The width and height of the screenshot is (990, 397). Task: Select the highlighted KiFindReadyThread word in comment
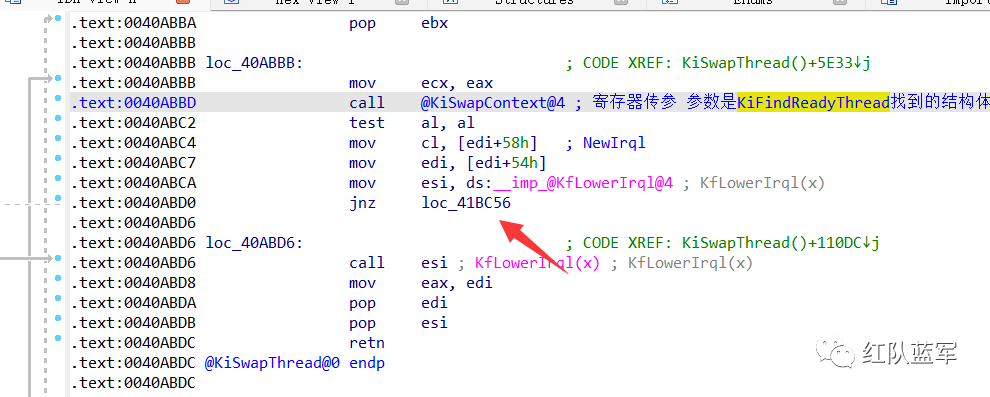tap(813, 103)
